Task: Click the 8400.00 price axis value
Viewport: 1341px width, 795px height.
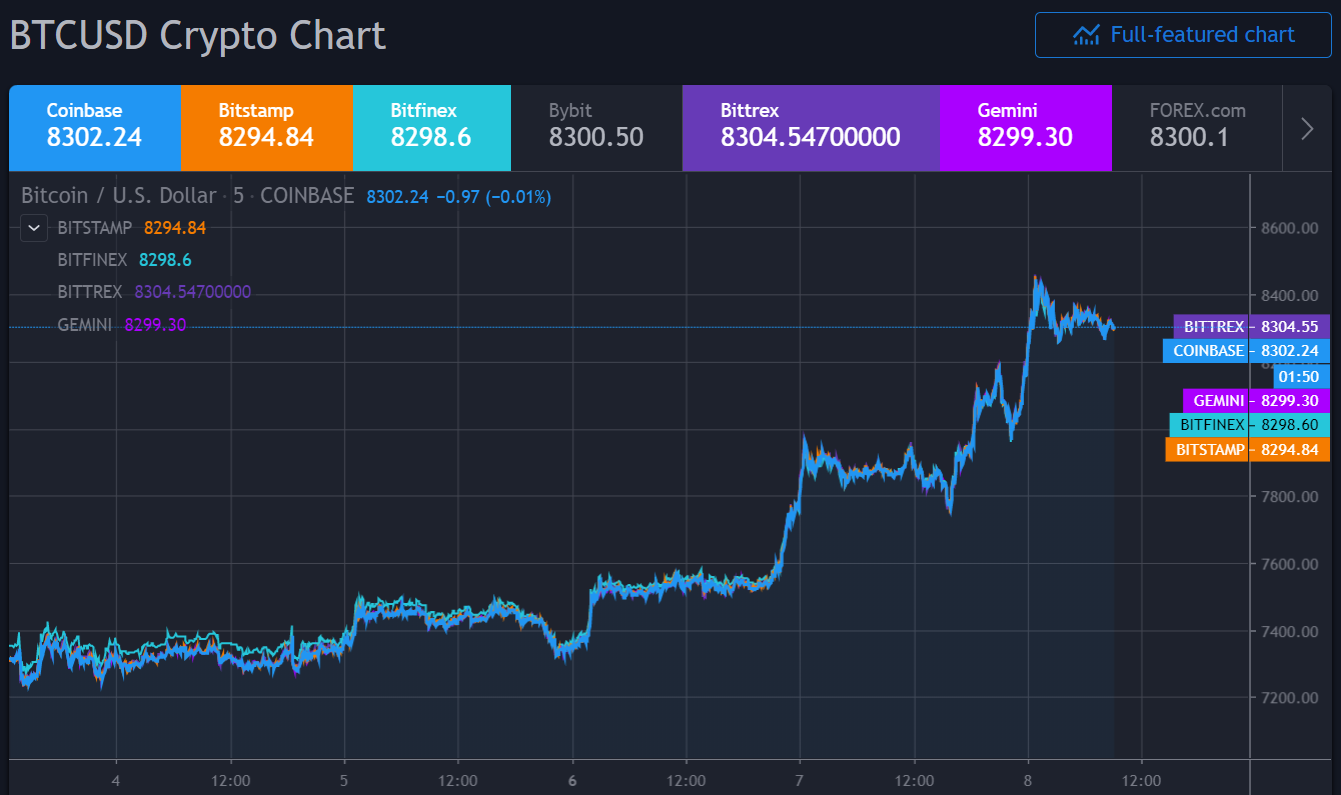Action: click(1290, 296)
